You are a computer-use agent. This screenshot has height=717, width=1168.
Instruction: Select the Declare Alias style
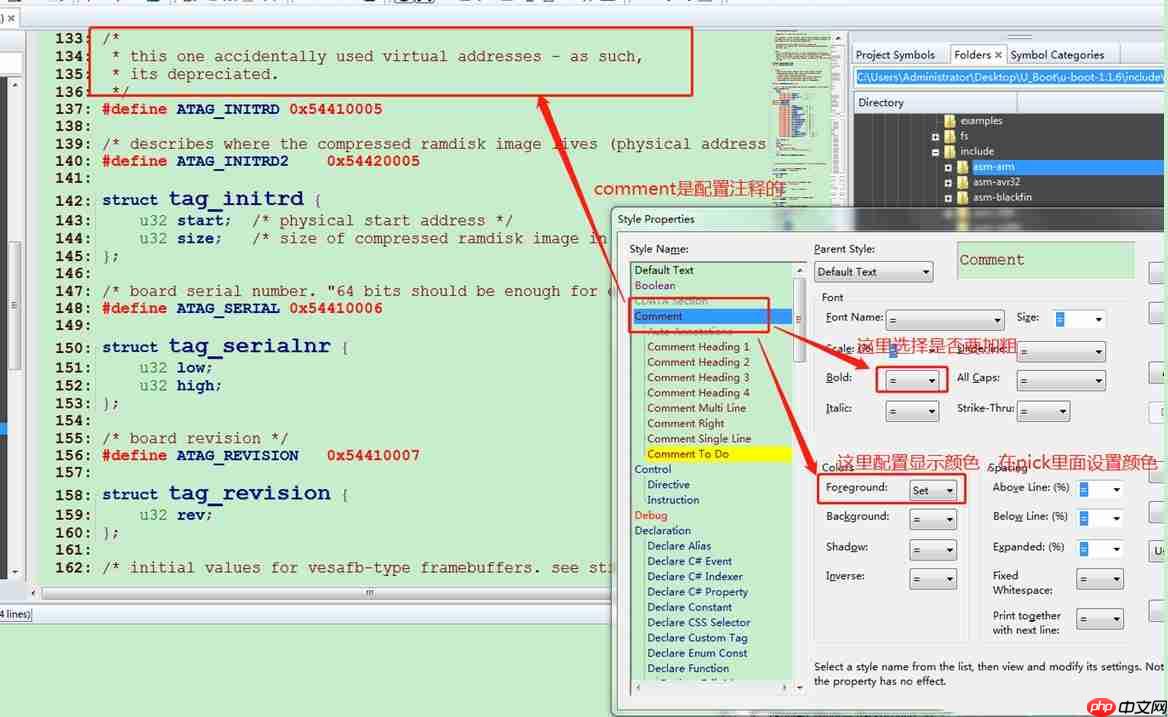pos(679,546)
